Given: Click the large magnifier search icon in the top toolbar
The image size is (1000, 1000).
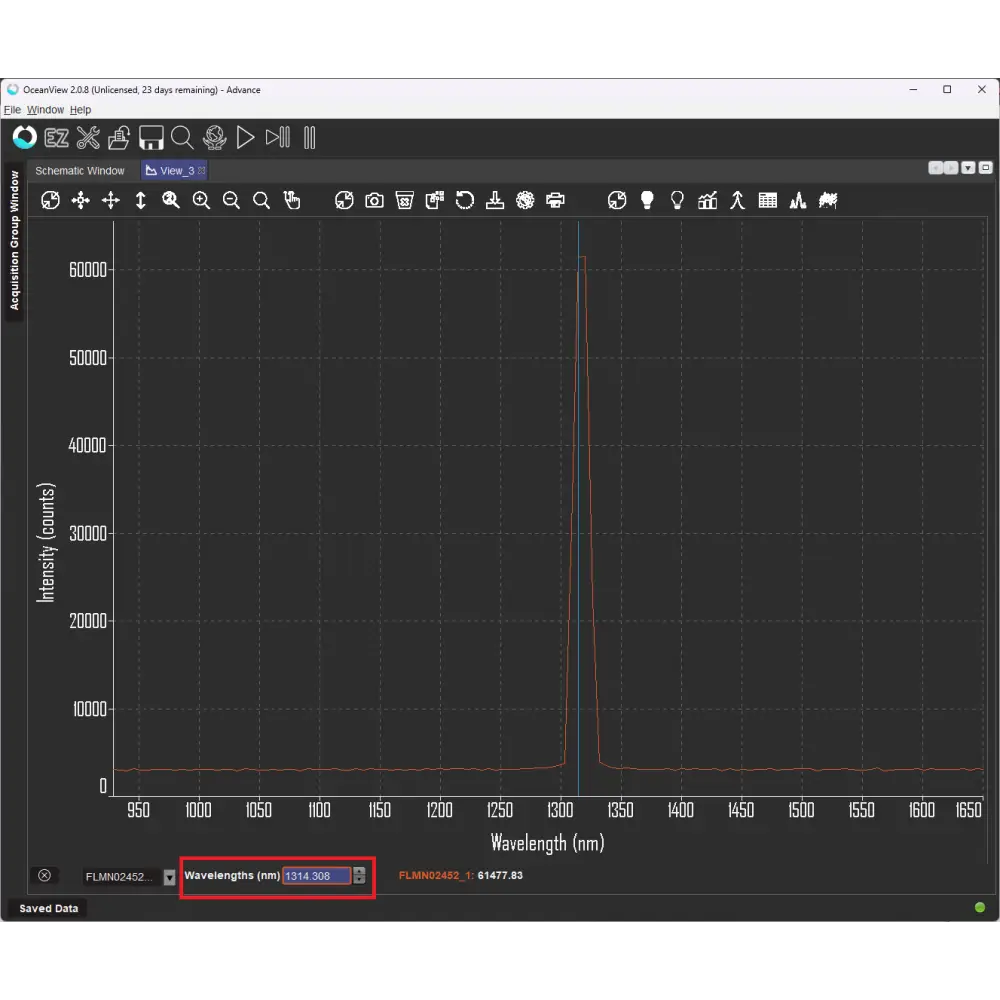Looking at the screenshot, I should click(x=182, y=138).
